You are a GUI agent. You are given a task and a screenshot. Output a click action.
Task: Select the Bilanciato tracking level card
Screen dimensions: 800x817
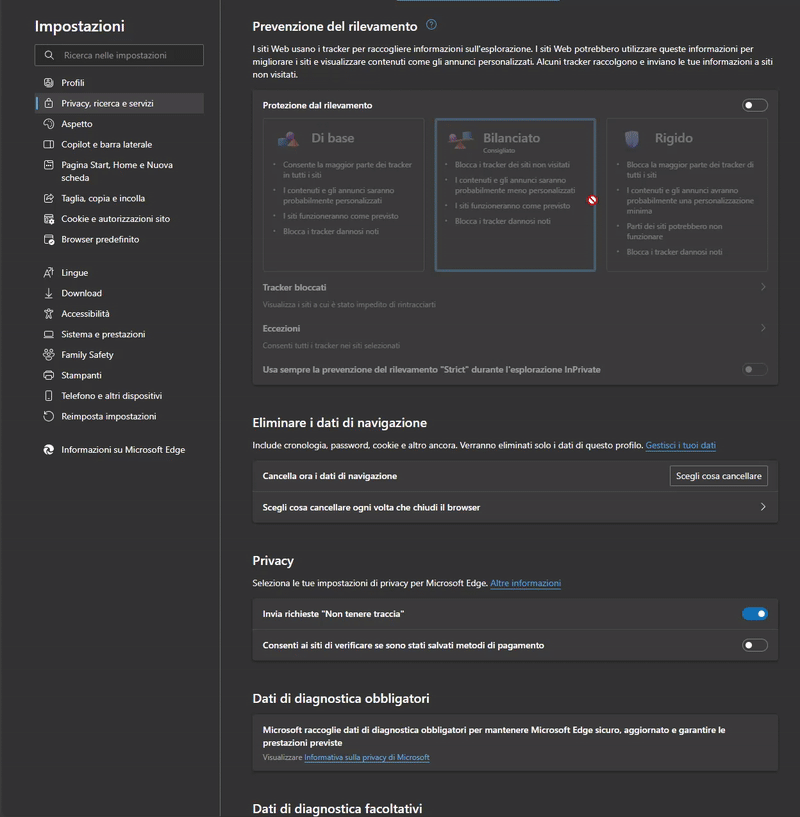tap(515, 194)
